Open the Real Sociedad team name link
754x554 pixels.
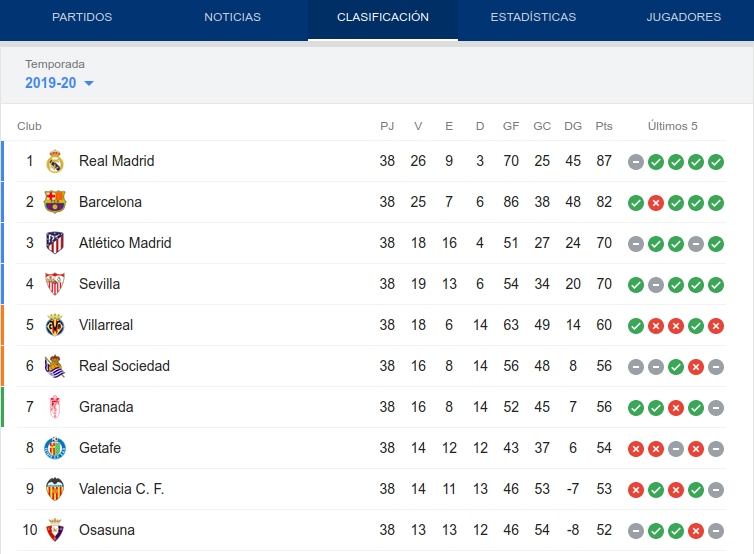point(125,366)
